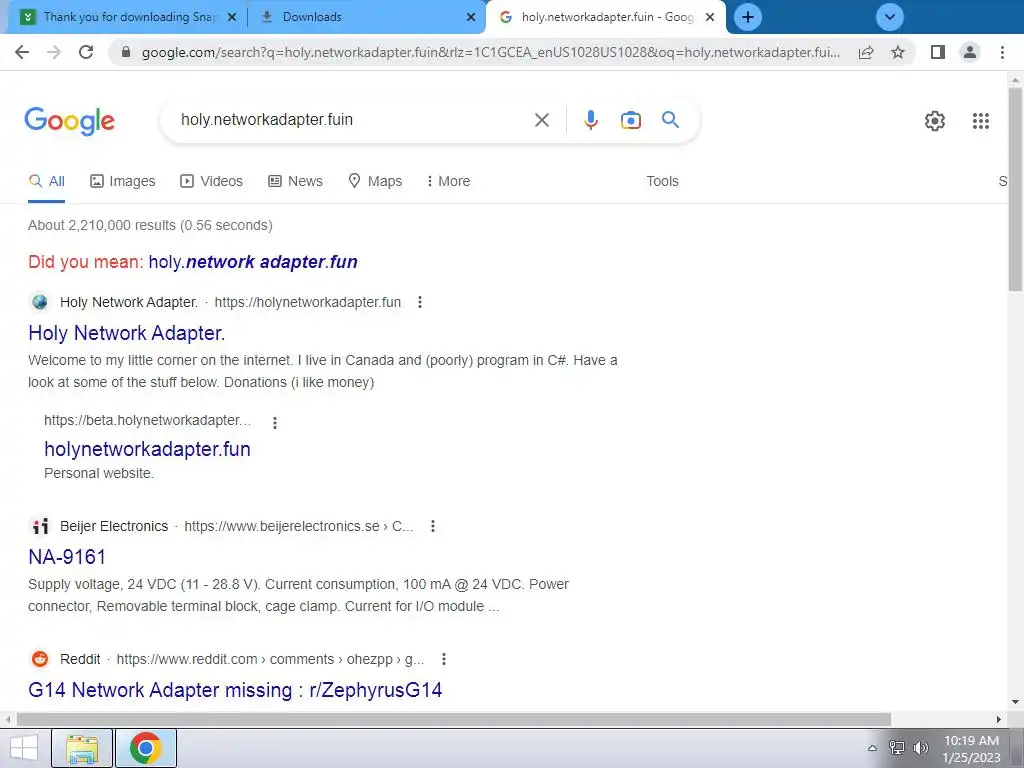This screenshot has height=768, width=1024.
Task: Open Google settings gear icon
Action: click(935, 121)
